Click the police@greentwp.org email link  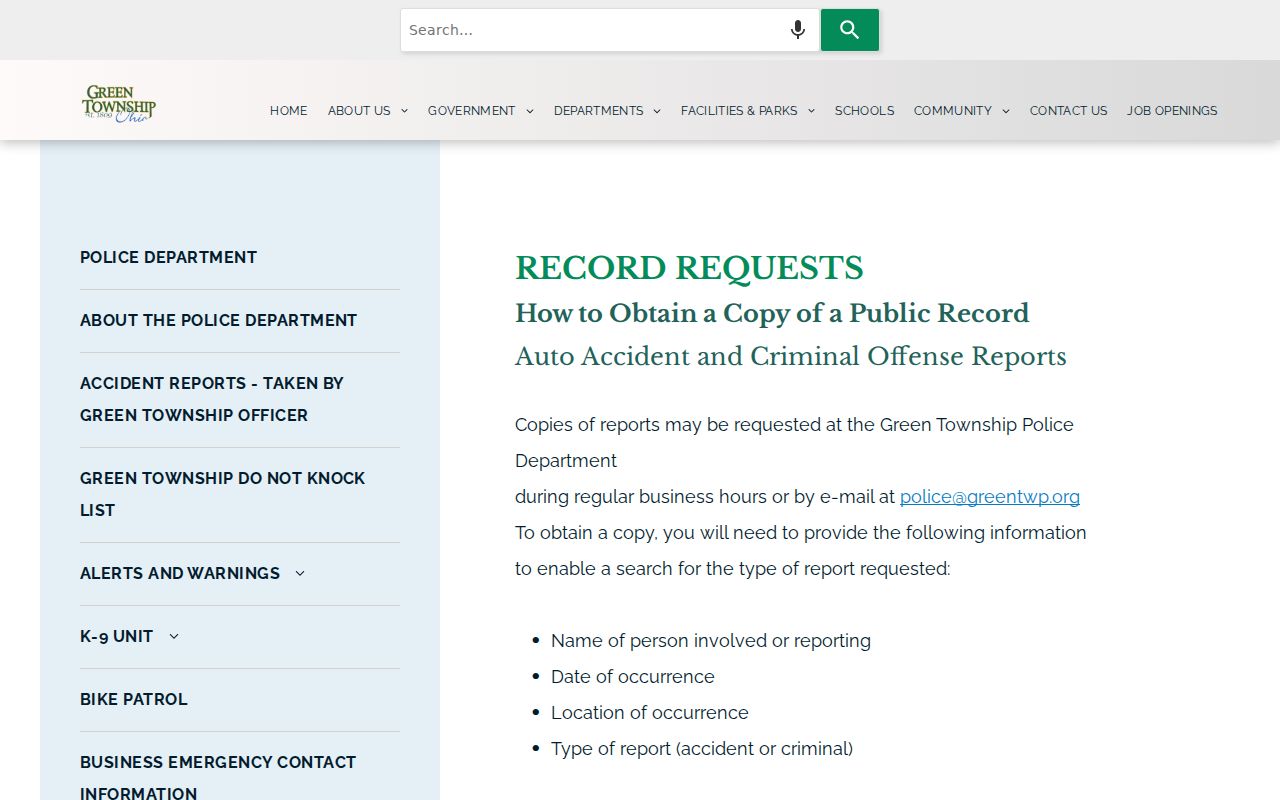click(x=990, y=496)
